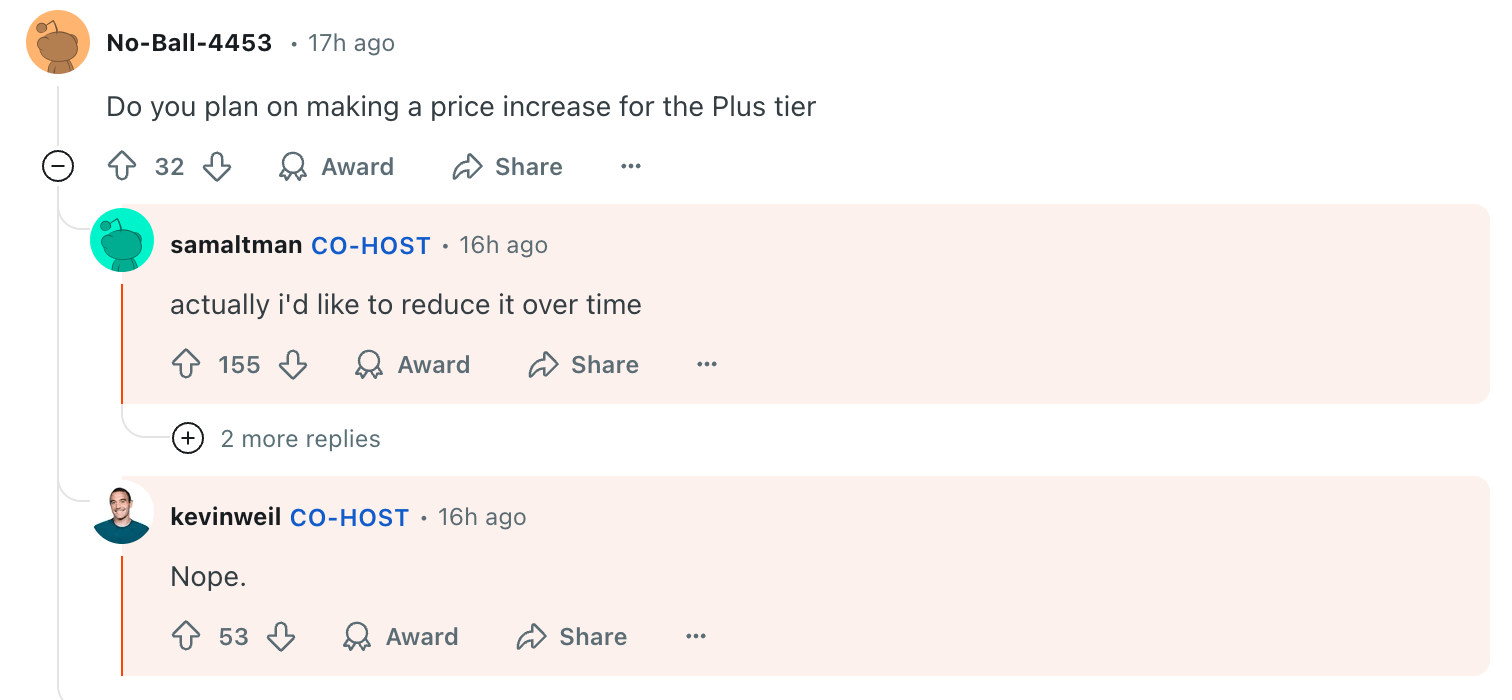Image resolution: width=1512 pixels, height=700 pixels.
Task: Share kevinweil's reply
Action: [x=572, y=637]
